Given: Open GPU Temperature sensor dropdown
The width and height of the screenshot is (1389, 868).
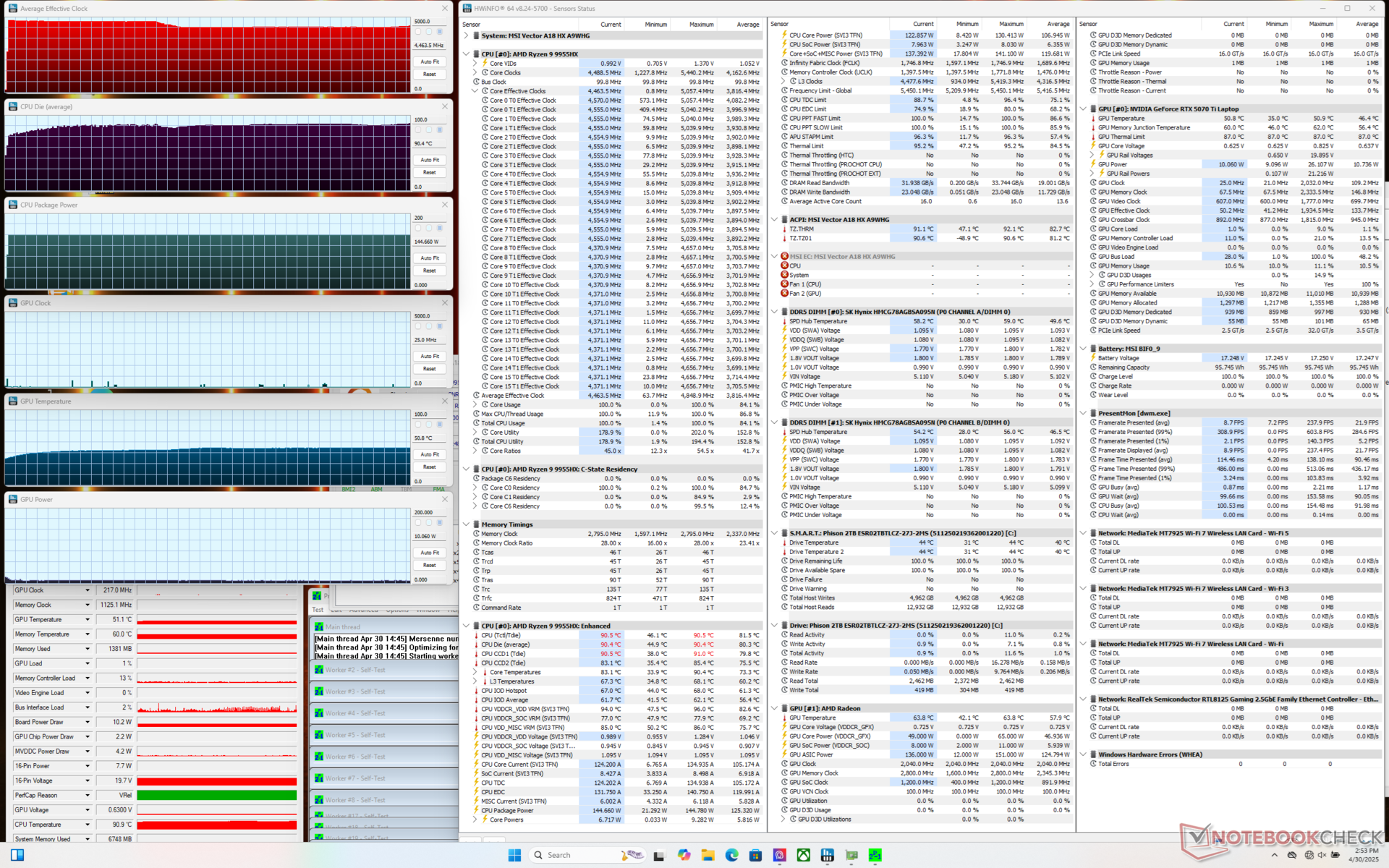Looking at the screenshot, I should [x=88, y=620].
